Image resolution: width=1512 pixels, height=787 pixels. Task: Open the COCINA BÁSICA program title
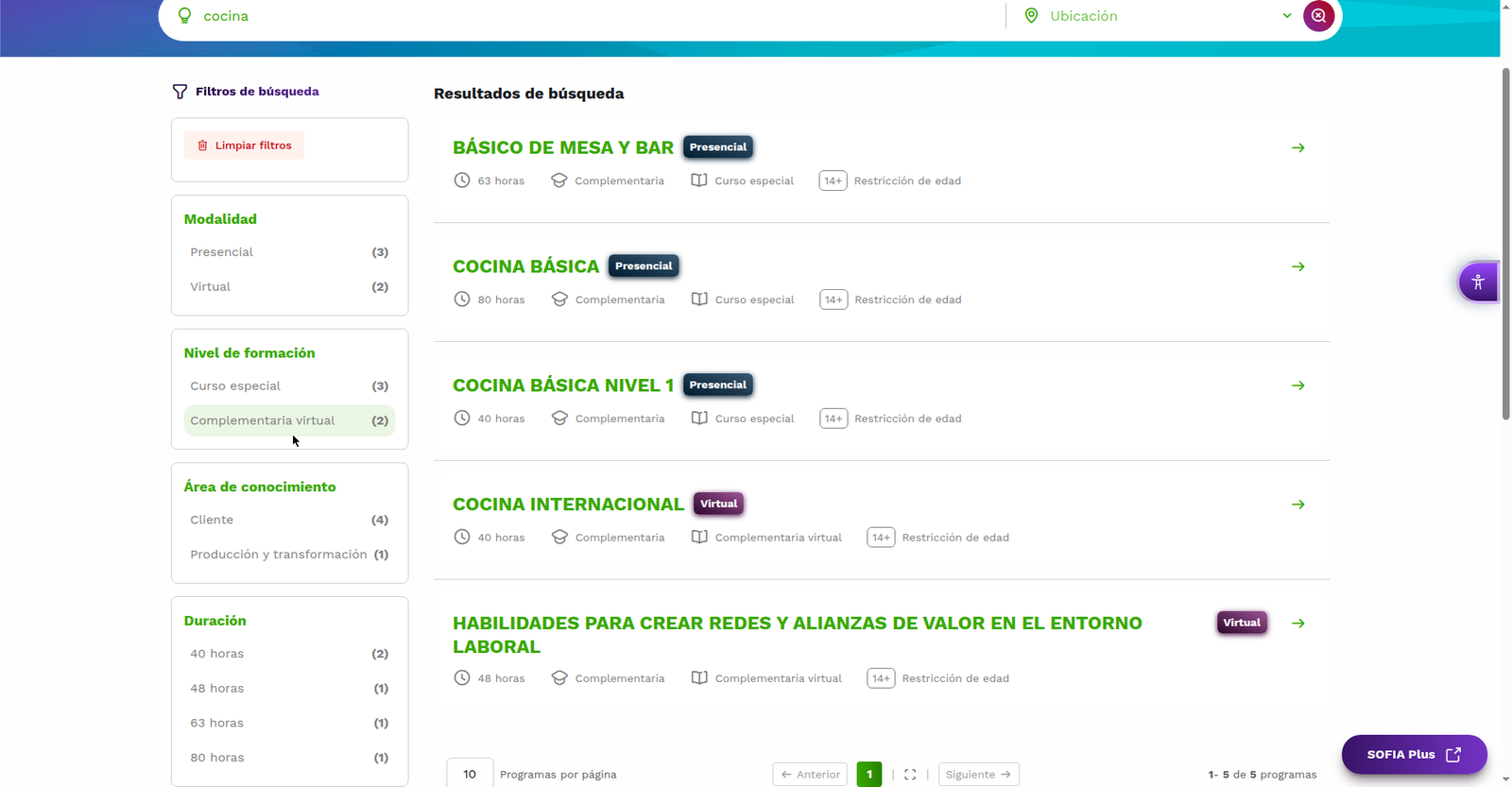[526, 266]
